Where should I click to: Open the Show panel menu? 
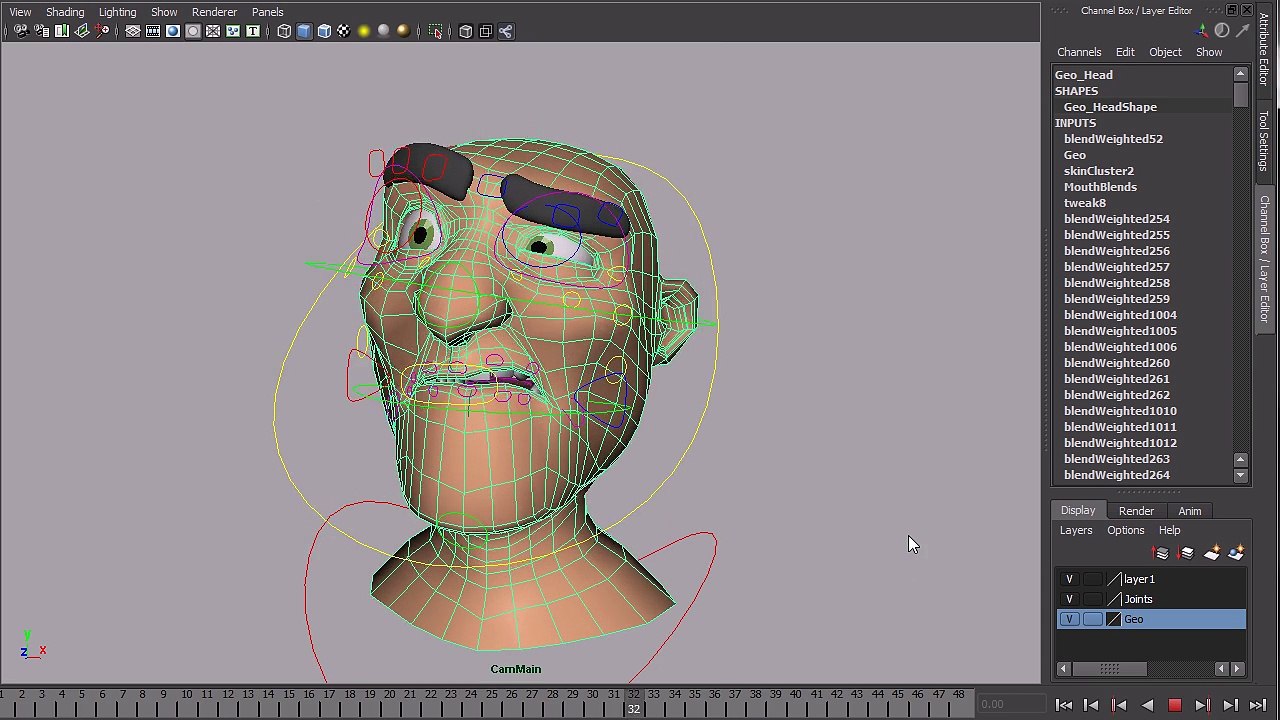click(164, 12)
